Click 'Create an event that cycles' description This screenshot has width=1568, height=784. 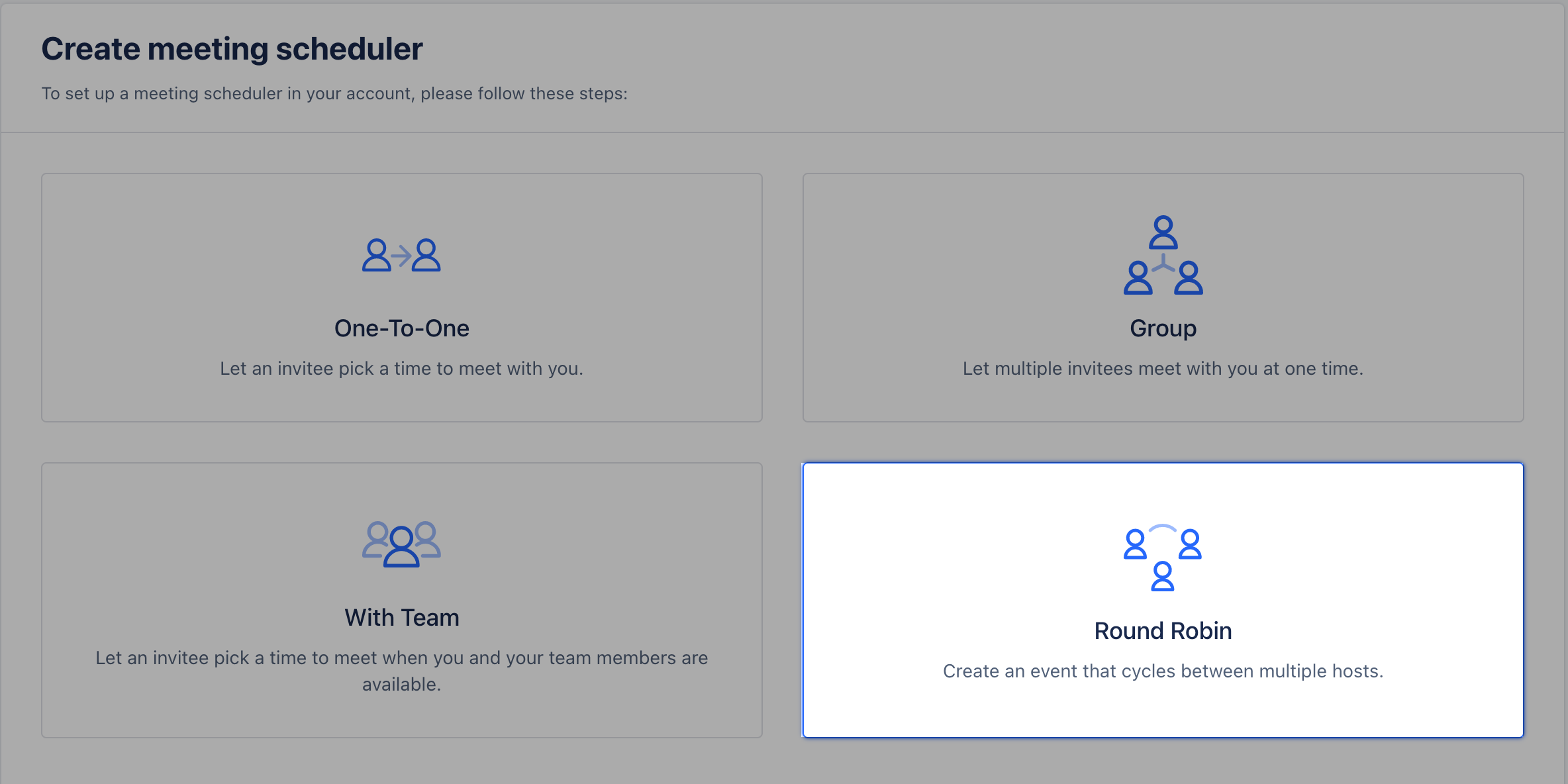[x=1163, y=671]
